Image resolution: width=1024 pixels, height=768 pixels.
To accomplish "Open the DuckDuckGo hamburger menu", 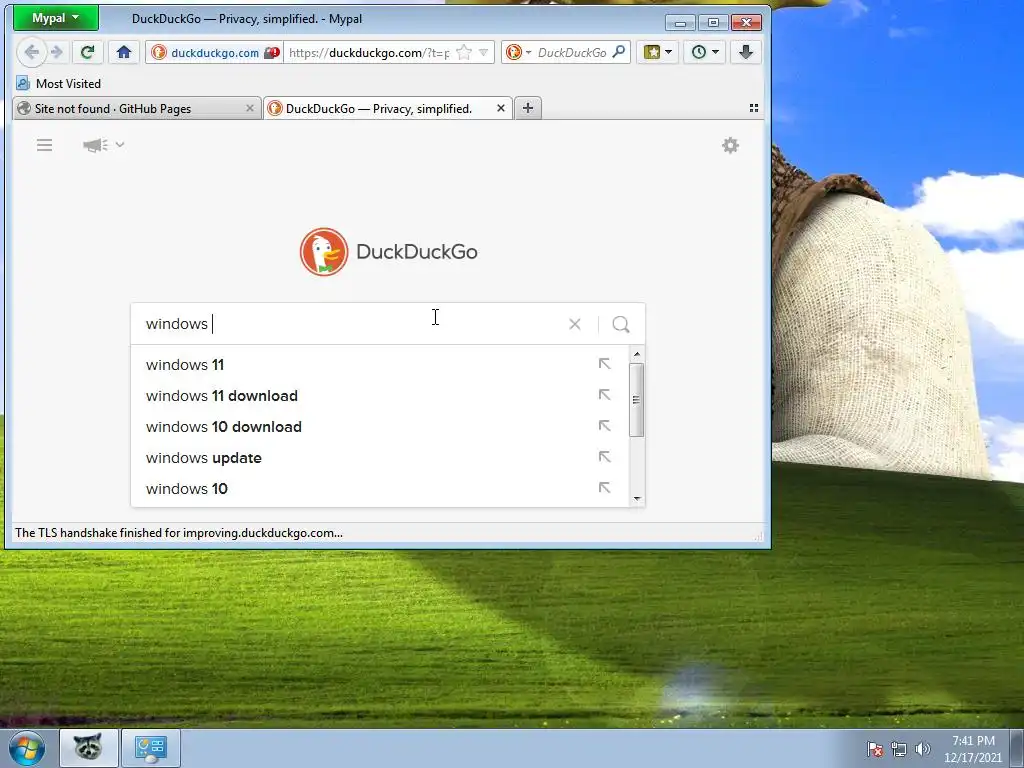I will point(44,145).
